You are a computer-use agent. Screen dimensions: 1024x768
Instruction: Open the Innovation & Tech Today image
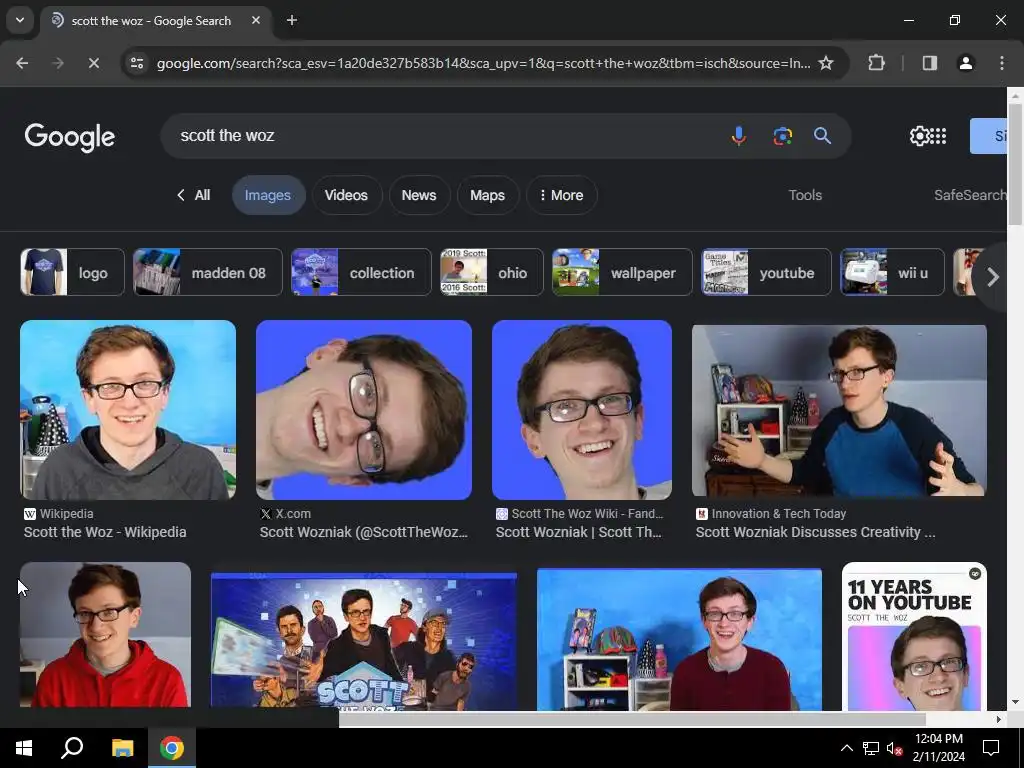coord(839,410)
